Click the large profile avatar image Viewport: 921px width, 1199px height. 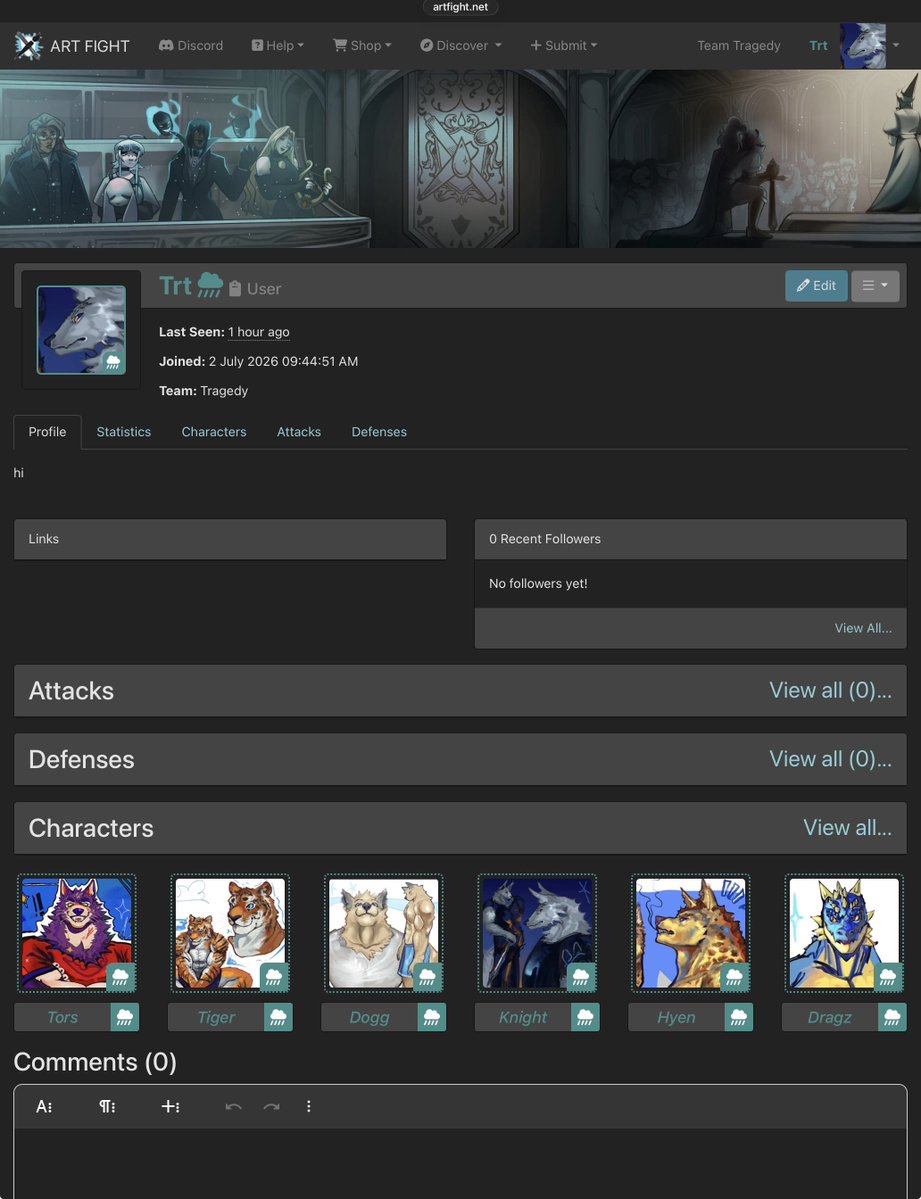(x=81, y=330)
